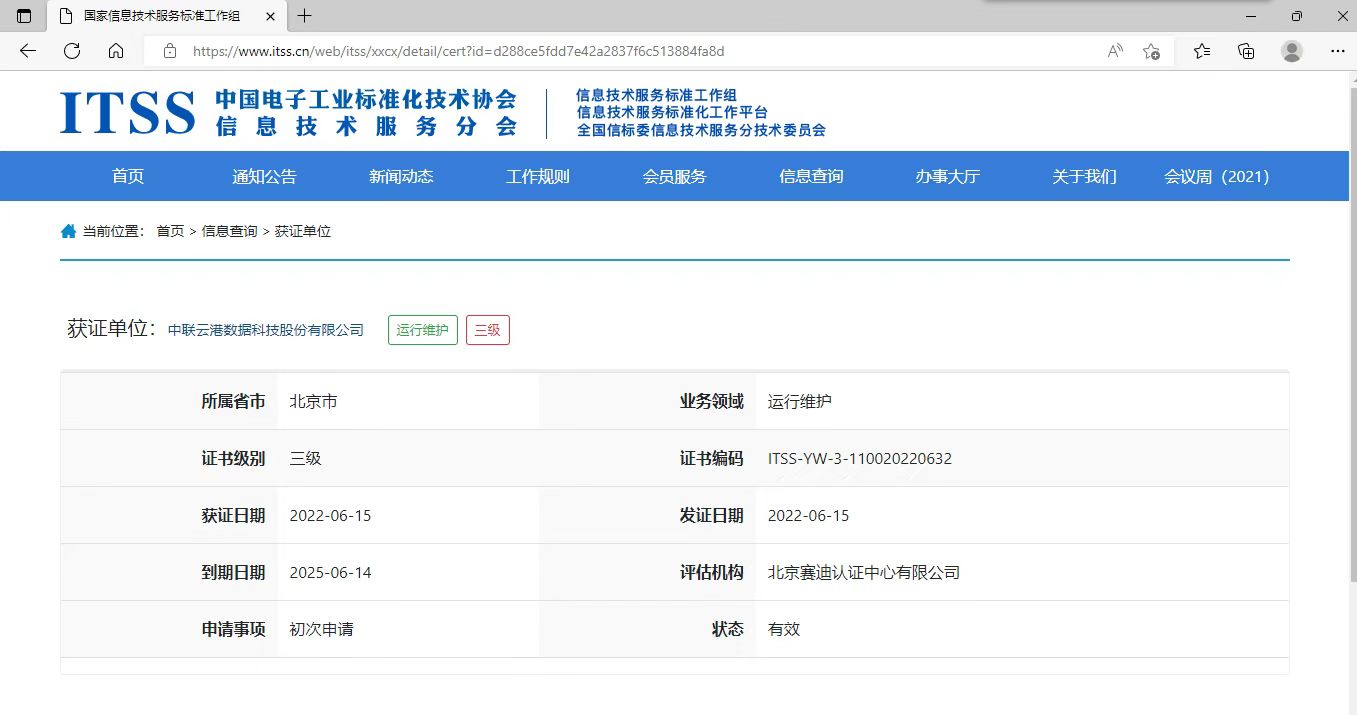Image resolution: width=1357 pixels, height=715 pixels.
Task: Open the browser profile avatar
Action: coord(1292,51)
